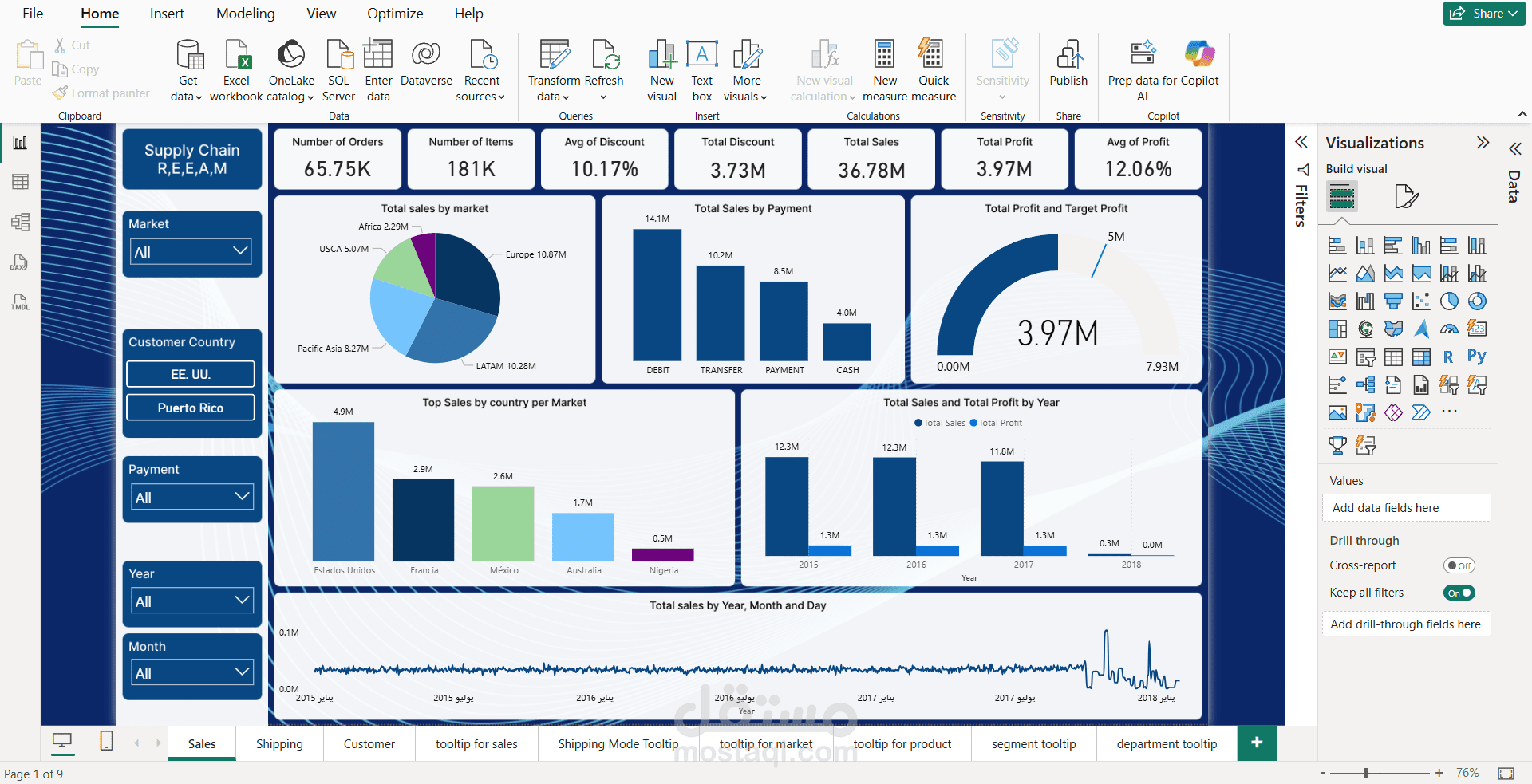
Task: Collapse the ribbon chevron
Action: click(x=1522, y=115)
